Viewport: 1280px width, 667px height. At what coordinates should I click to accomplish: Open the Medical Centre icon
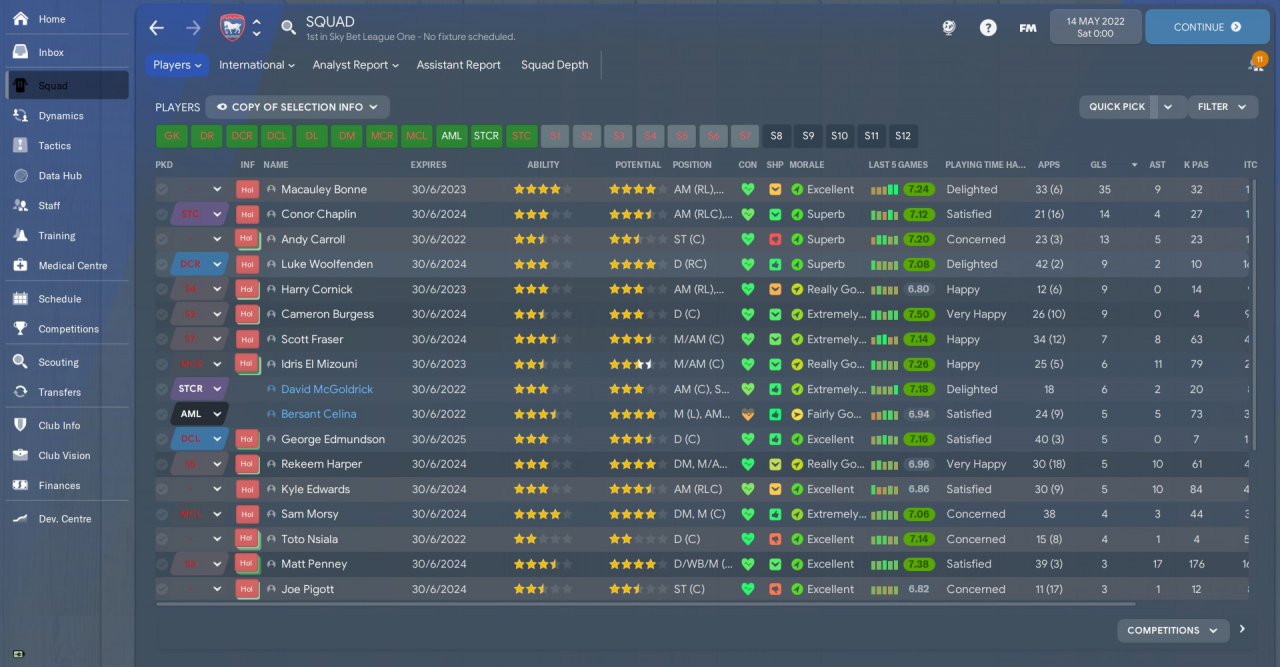[x=20, y=266]
